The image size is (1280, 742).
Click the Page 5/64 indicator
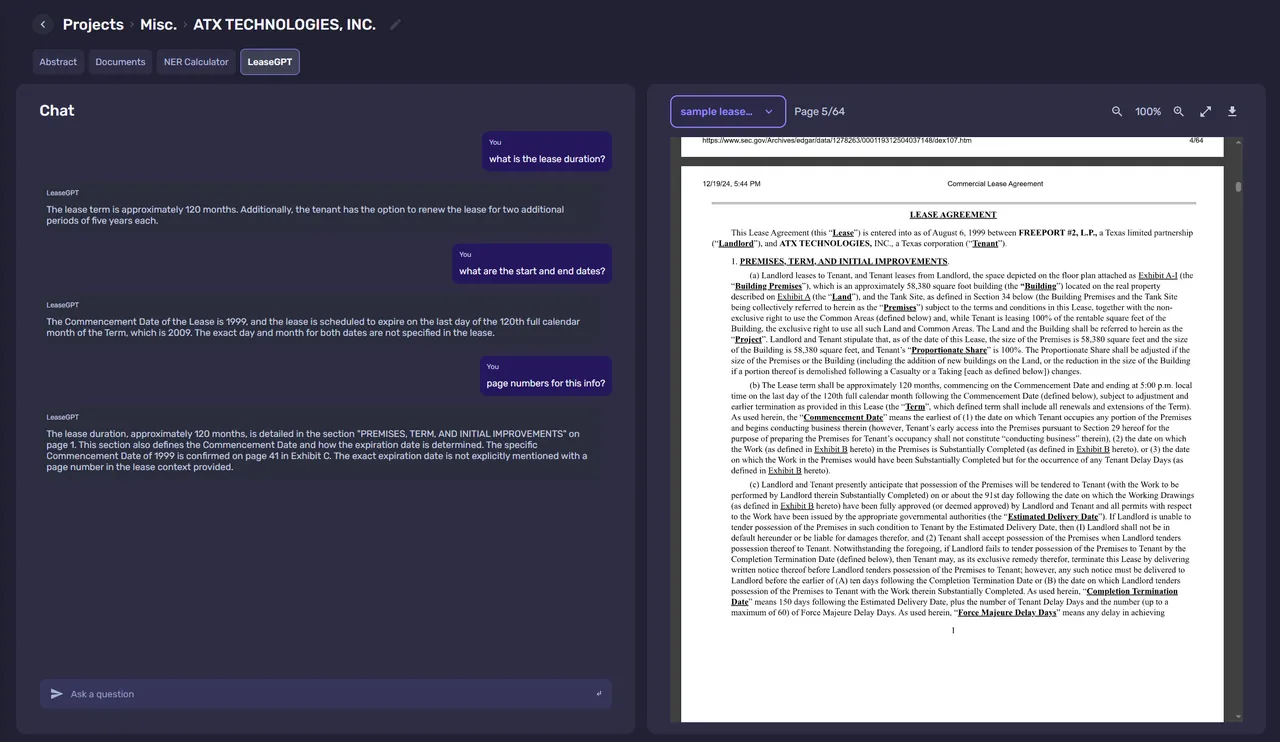tap(819, 112)
